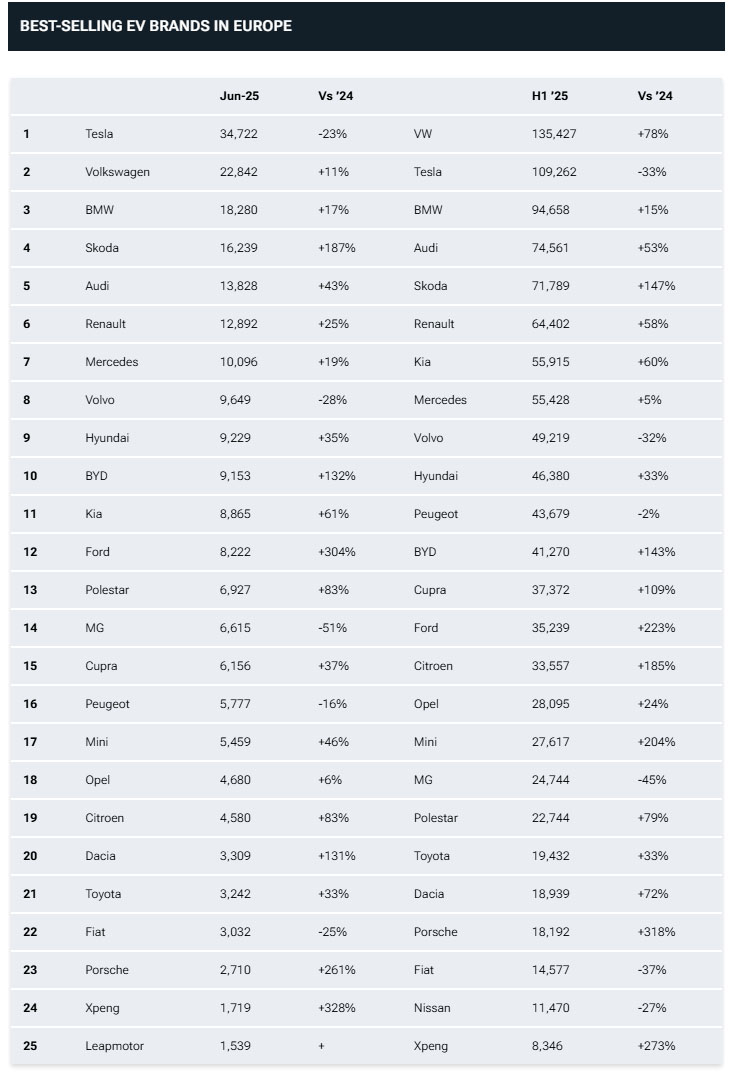Click Xpeng's +328% June change
Screen dimensions: 731x1080
click(336, 1008)
